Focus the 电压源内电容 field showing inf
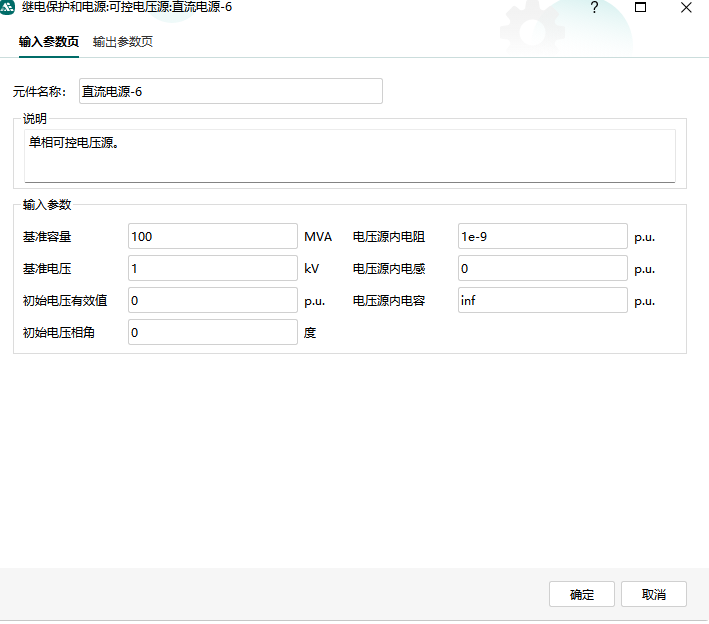 pyautogui.click(x=542, y=300)
